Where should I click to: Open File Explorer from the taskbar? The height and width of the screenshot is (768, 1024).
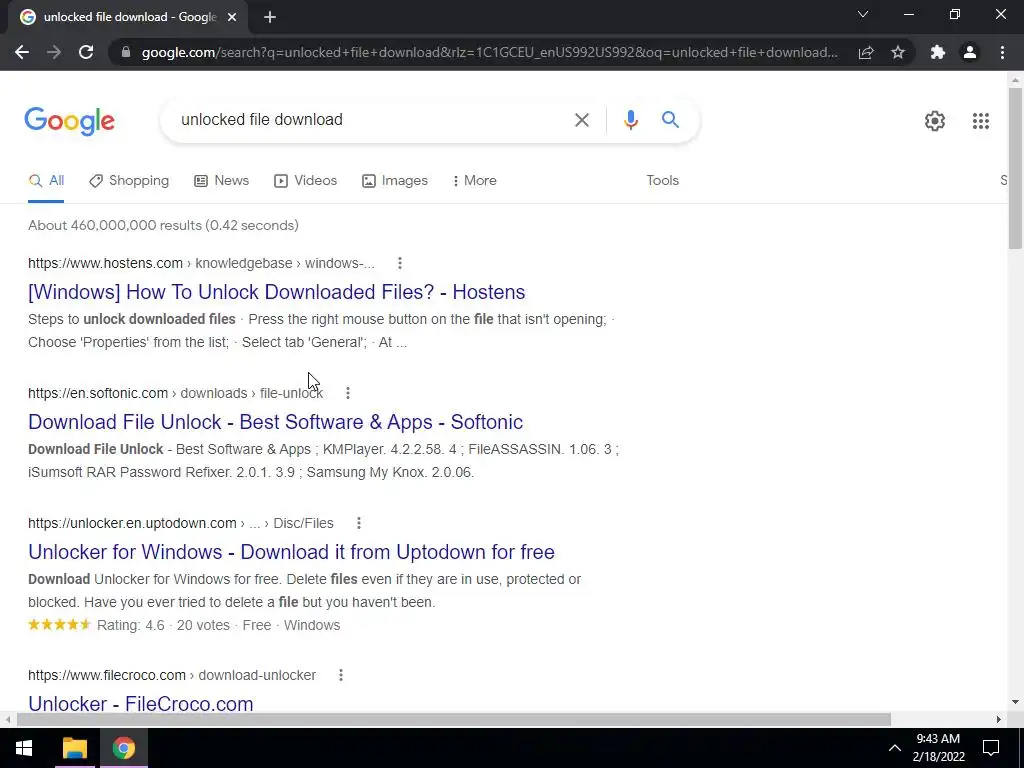74,748
